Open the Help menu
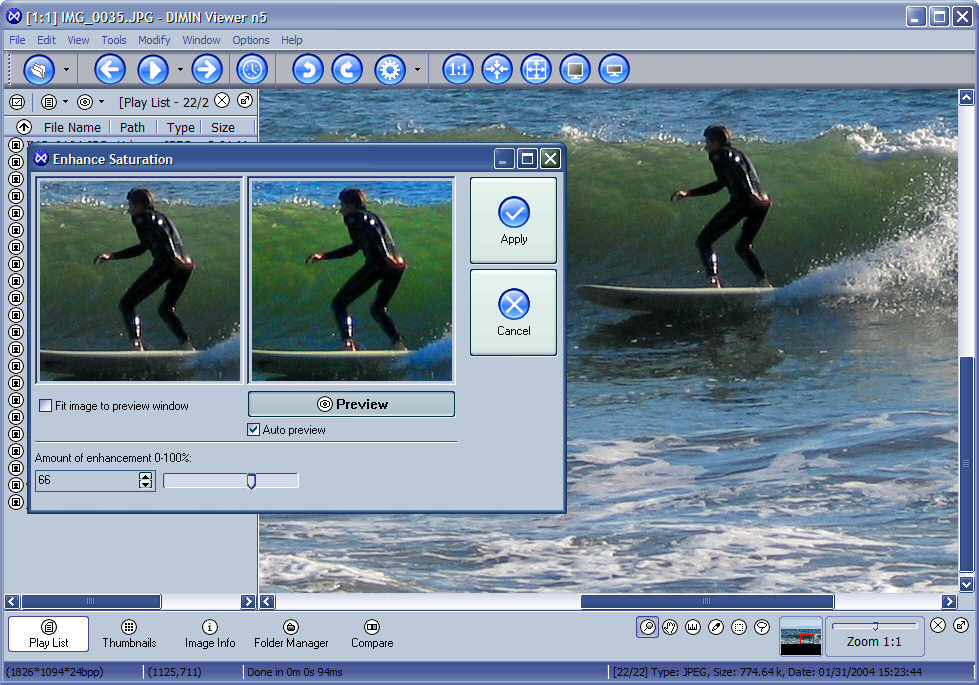The width and height of the screenshot is (979, 685). [291, 40]
